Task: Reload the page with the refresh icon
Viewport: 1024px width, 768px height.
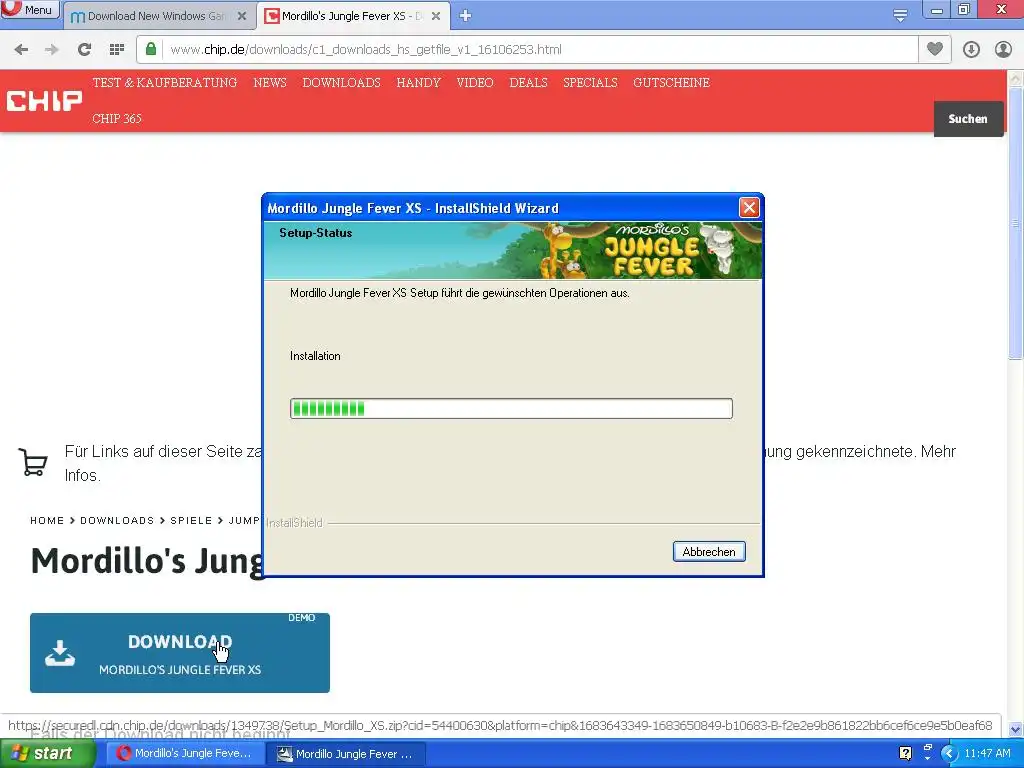Action: pyautogui.click(x=84, y=50)
